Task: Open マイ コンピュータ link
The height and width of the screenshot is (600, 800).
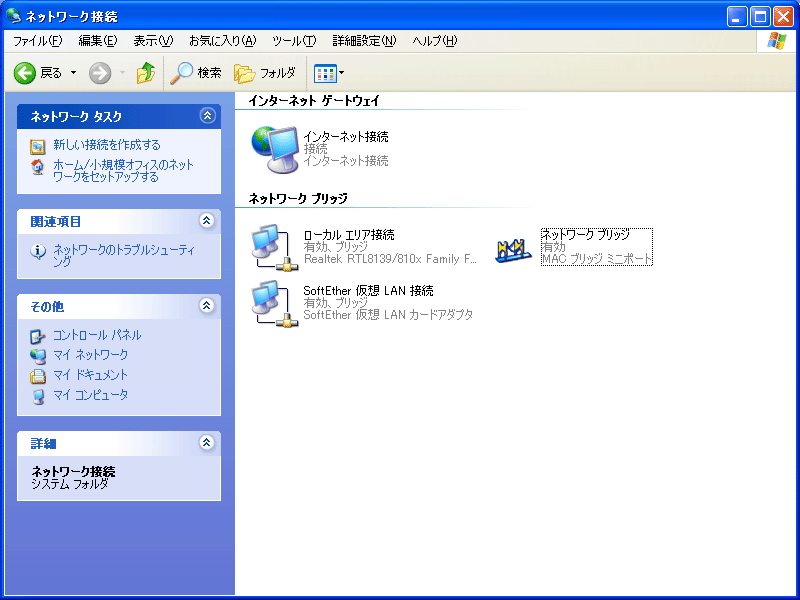Action: pos(90,395)
